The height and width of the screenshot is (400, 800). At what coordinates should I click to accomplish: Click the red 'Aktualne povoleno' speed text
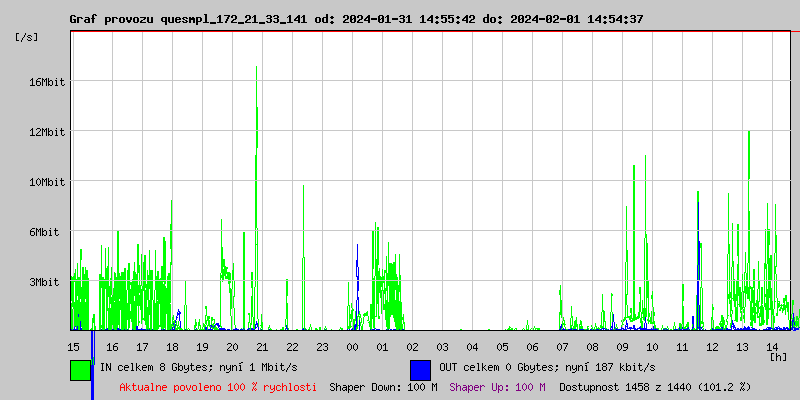point(218,387)
